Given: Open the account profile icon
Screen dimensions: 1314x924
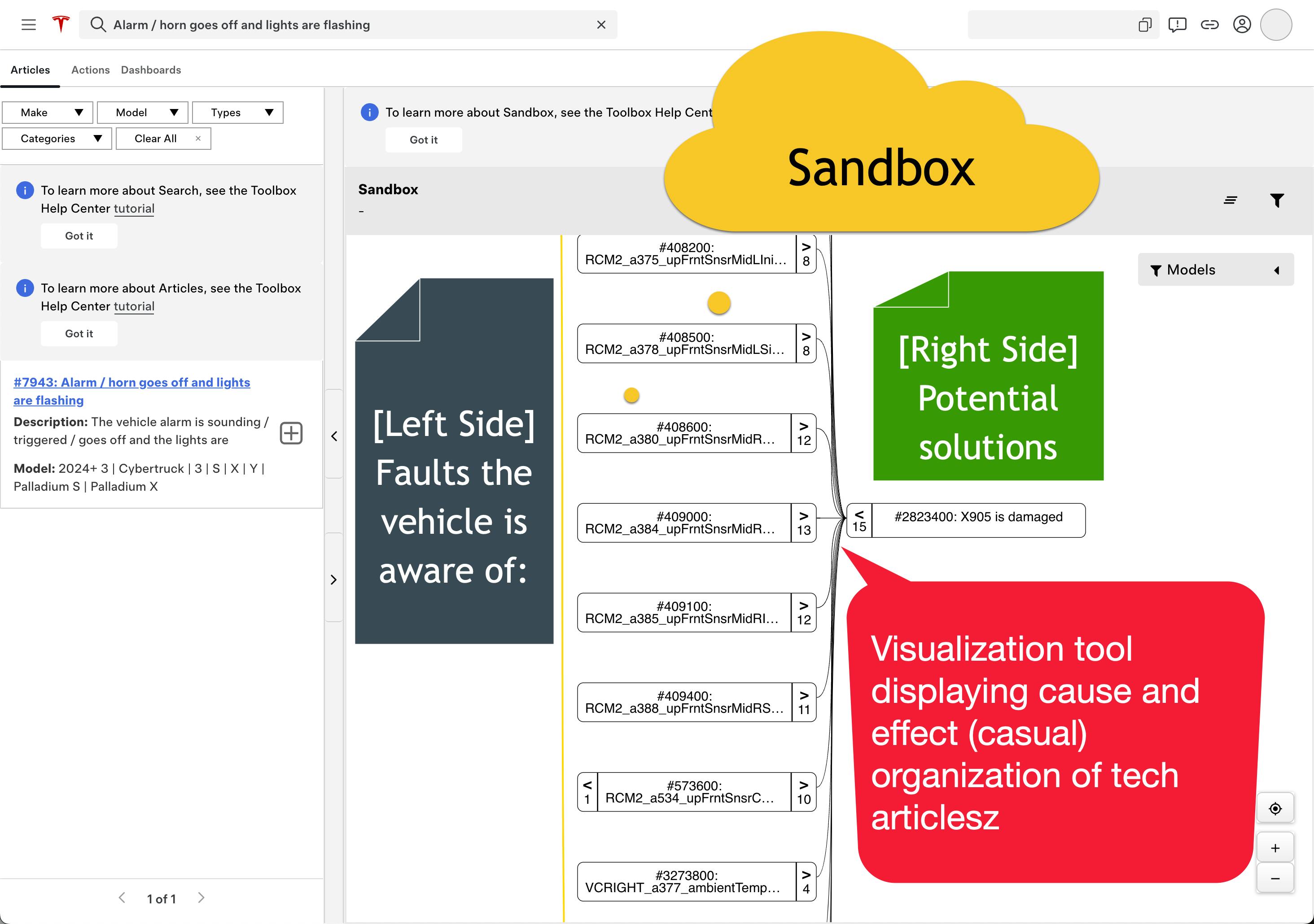Looking at the screenshot, I should pyautogui.click(x=1243, y=25).
